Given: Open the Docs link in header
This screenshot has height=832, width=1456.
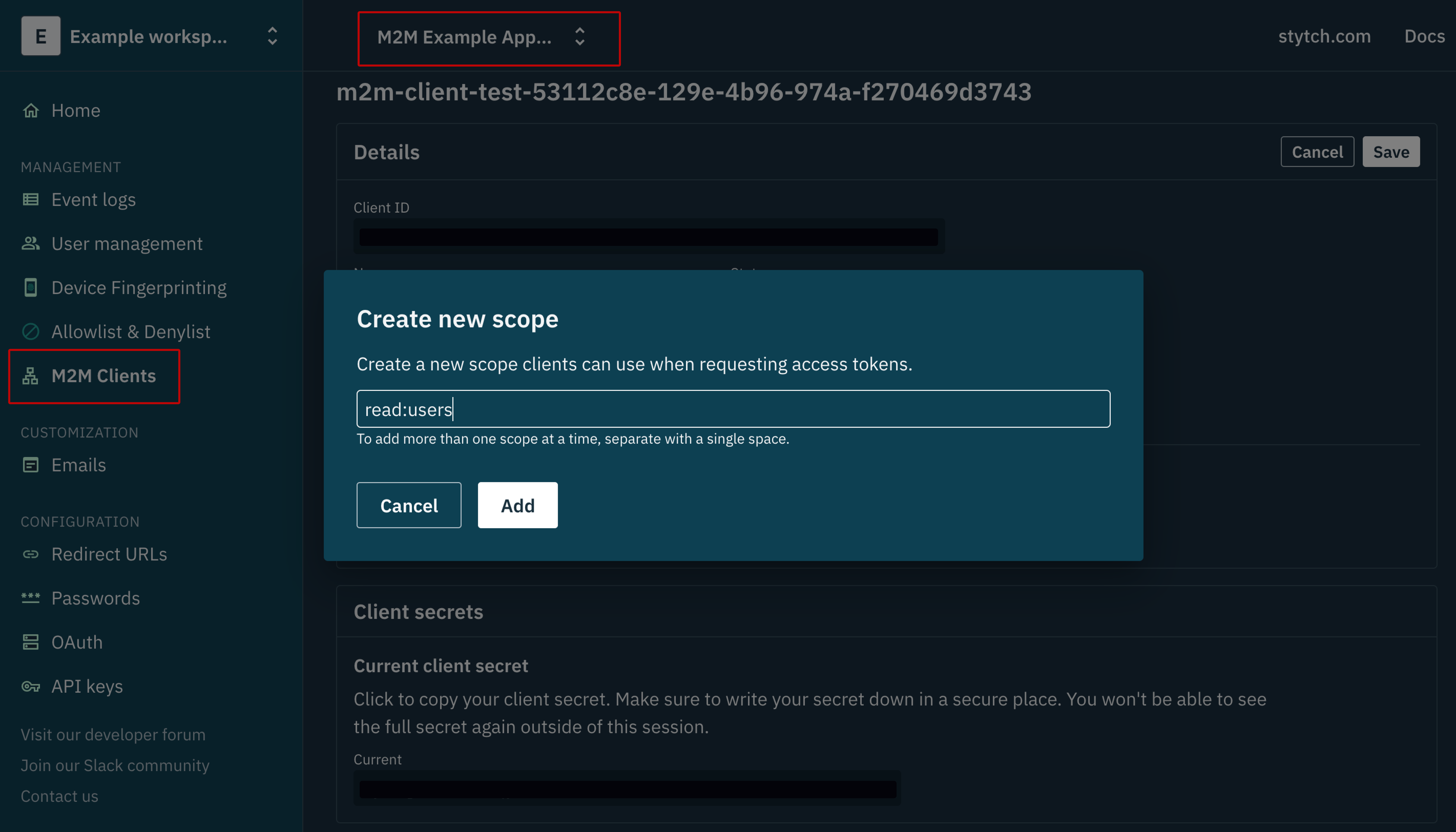Looking at the screenshot, I should [x=1424, y=36].
